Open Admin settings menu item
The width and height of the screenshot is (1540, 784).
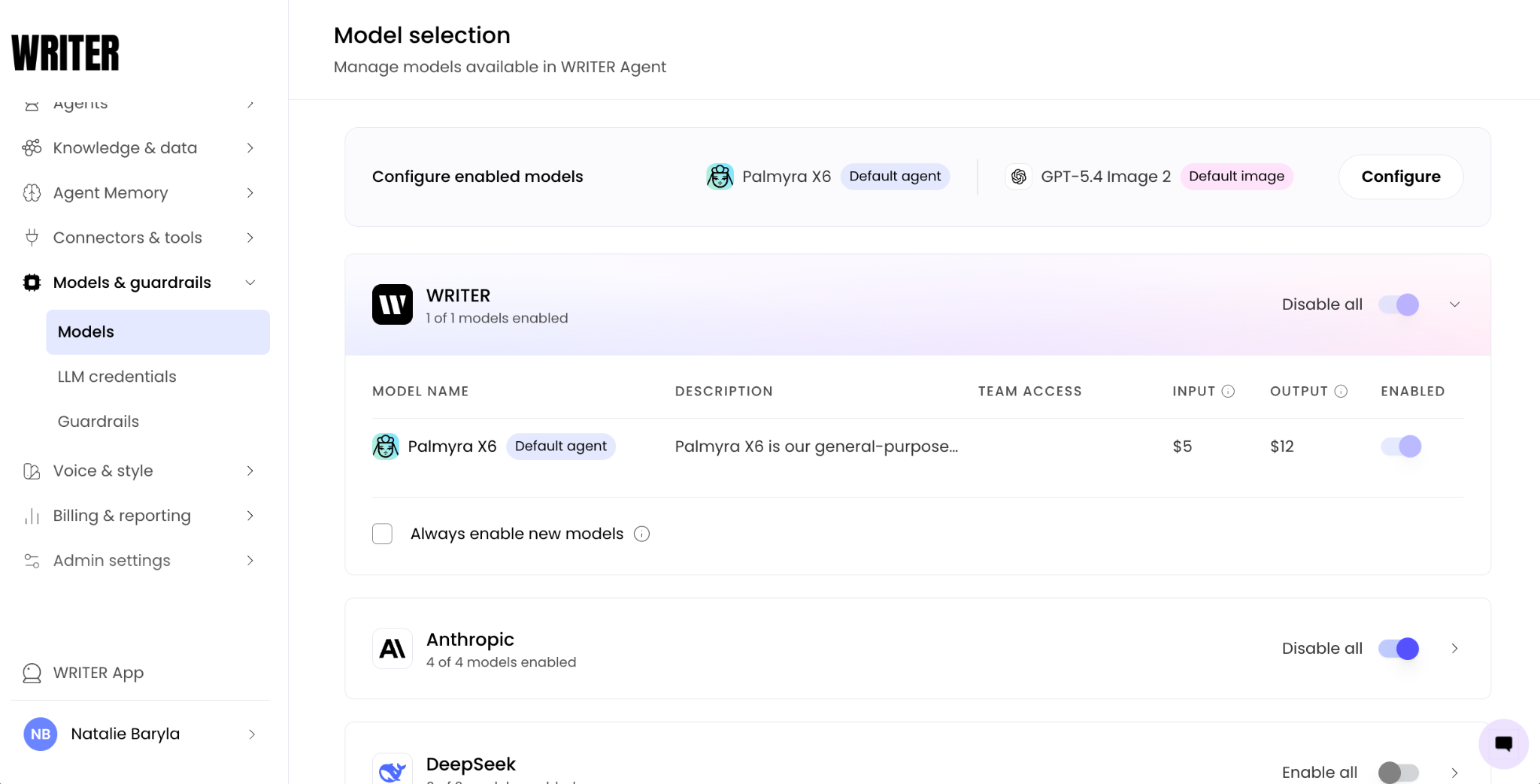pyautogui.click(x=141, y=561)
